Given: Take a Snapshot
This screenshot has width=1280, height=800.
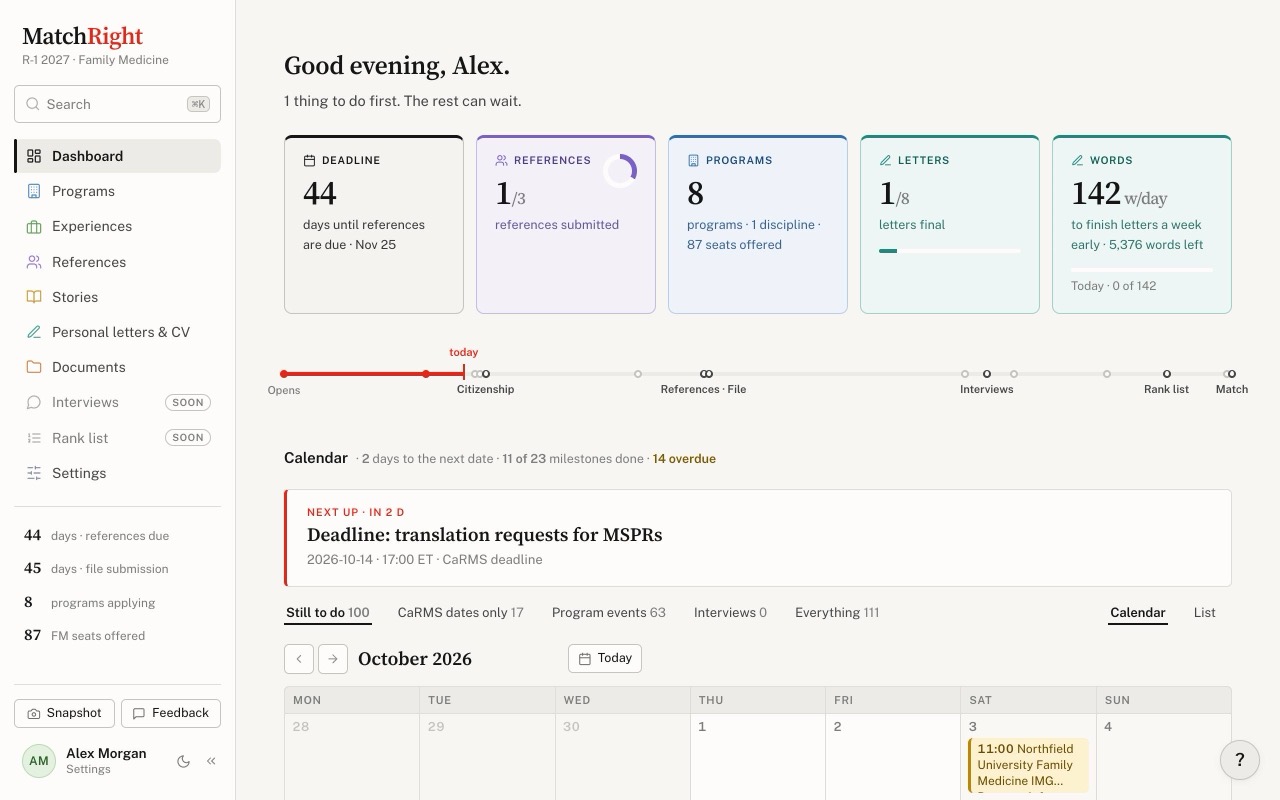Looking at the screenshot, I should tap(64, 713).
